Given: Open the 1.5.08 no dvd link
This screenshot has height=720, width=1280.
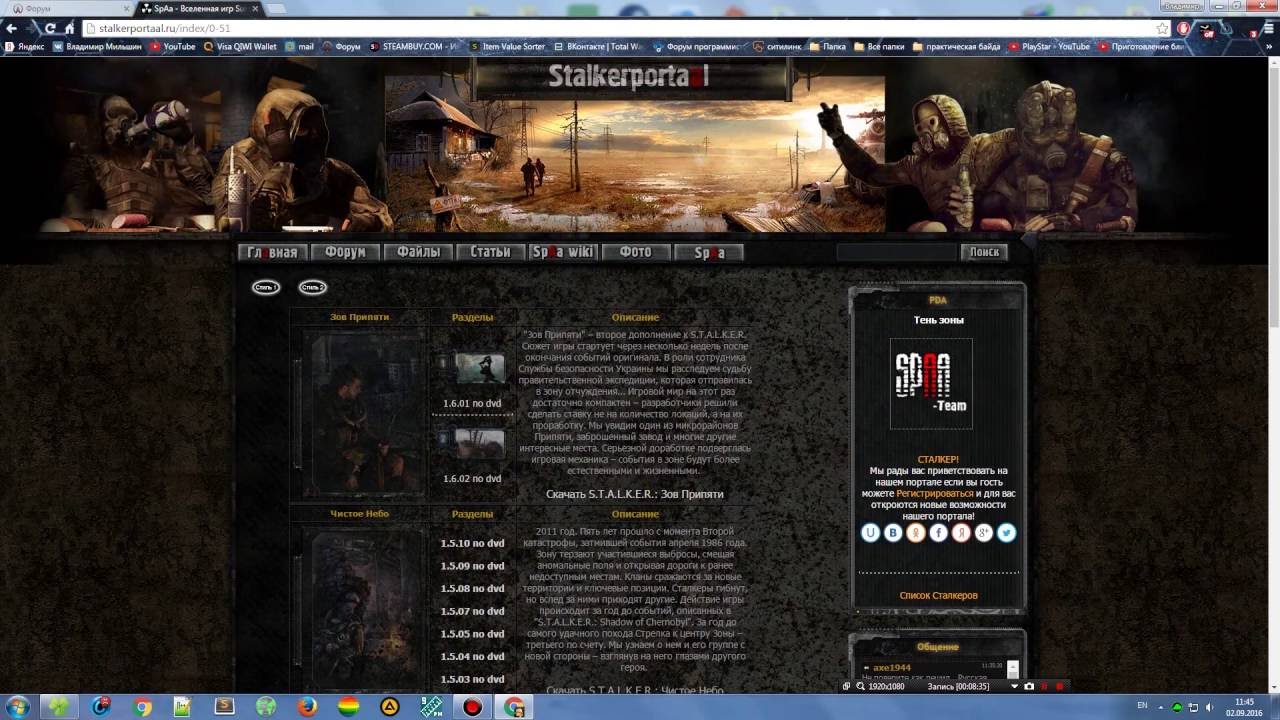Looking at the screenshot, I should pos(472,589).
